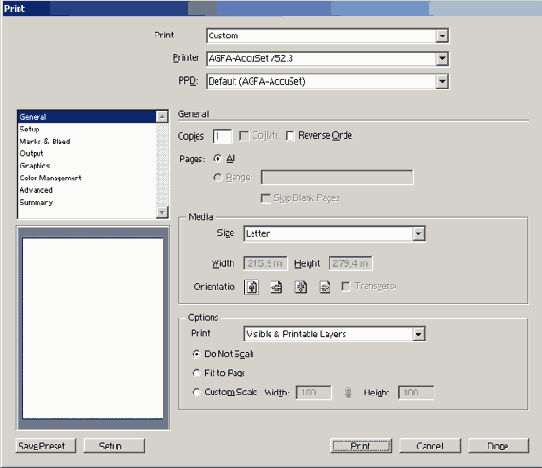The image size is (542, 468).
Task: Select the Do Not Scale option
Action: [196, 354]
